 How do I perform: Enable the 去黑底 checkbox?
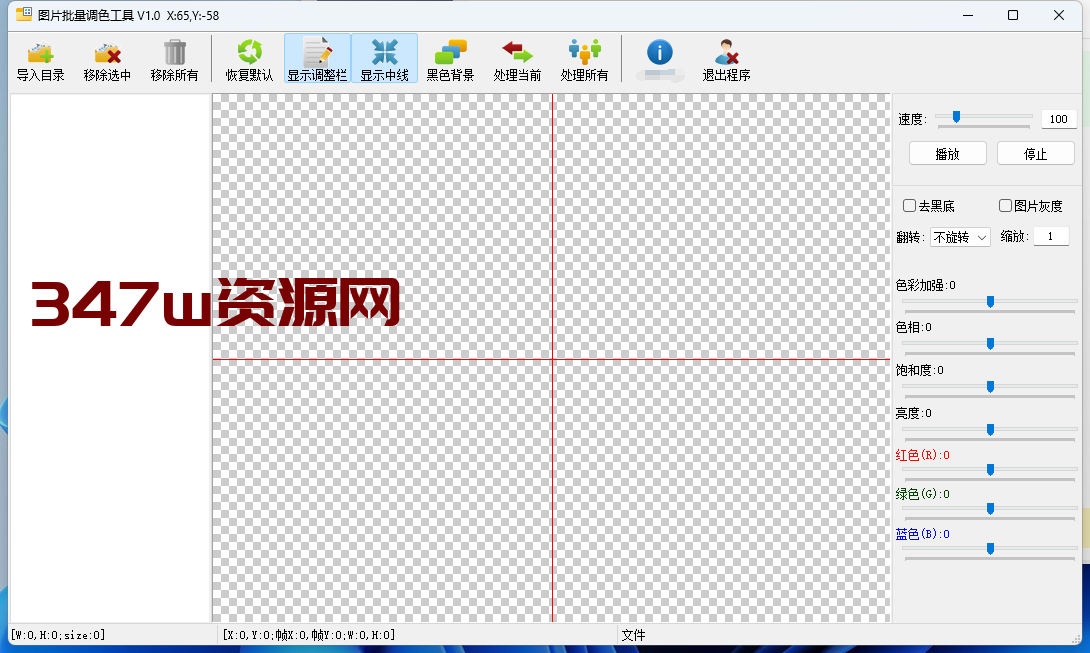[x=909, y=205]
